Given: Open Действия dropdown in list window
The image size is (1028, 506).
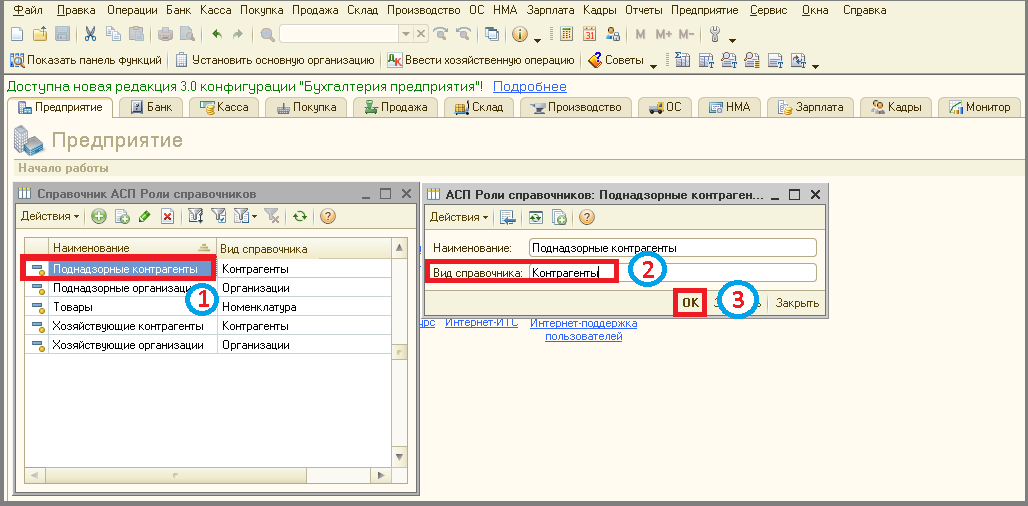Looking at the screenshot, I should (50, 216).
